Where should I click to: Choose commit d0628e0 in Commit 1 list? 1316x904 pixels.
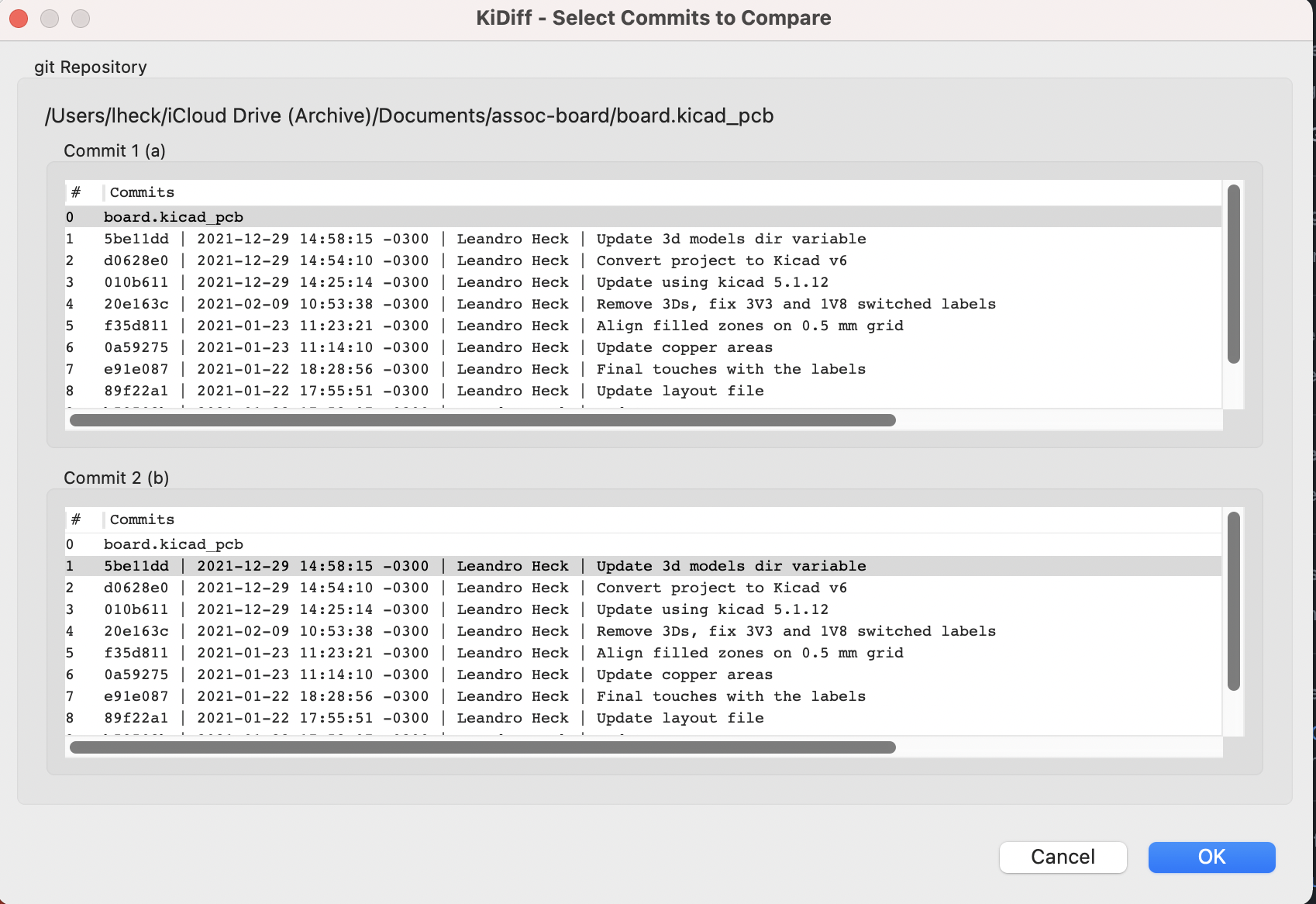tap(643, 261)
